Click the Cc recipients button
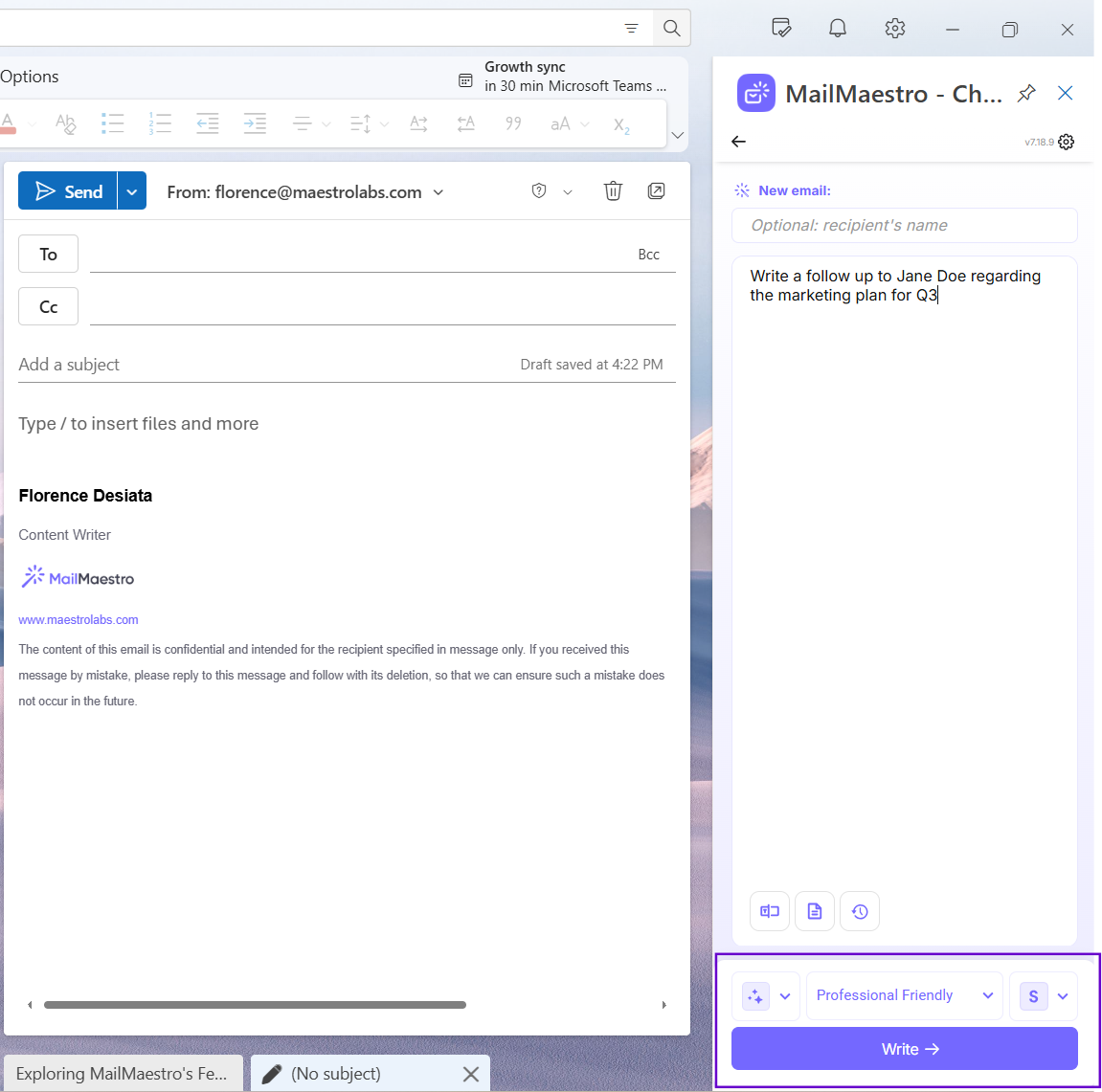Viewport: 1102px width, 1092px height. click(x=48, y=306)
